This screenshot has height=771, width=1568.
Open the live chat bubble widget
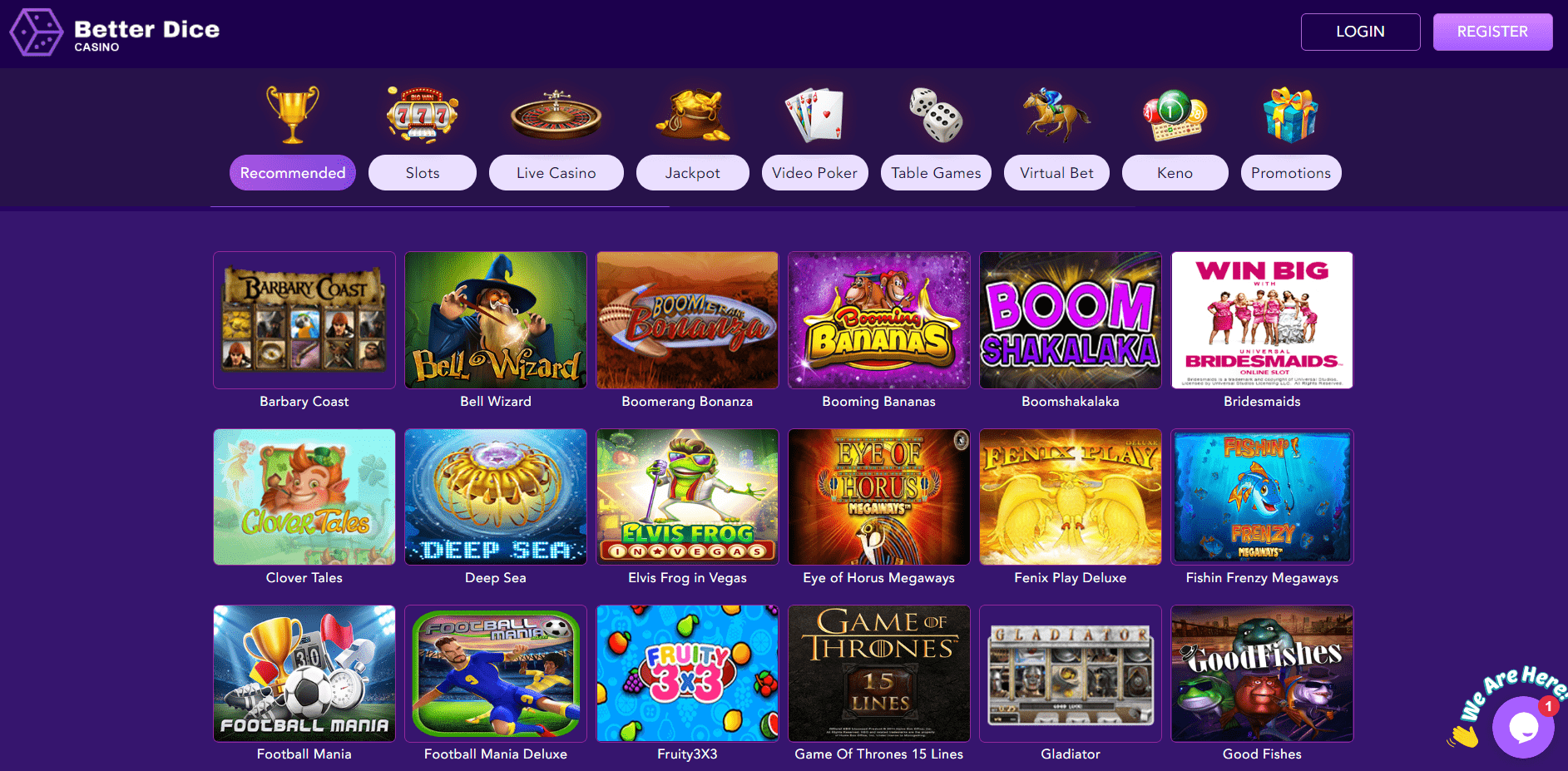pos(1522,727)
